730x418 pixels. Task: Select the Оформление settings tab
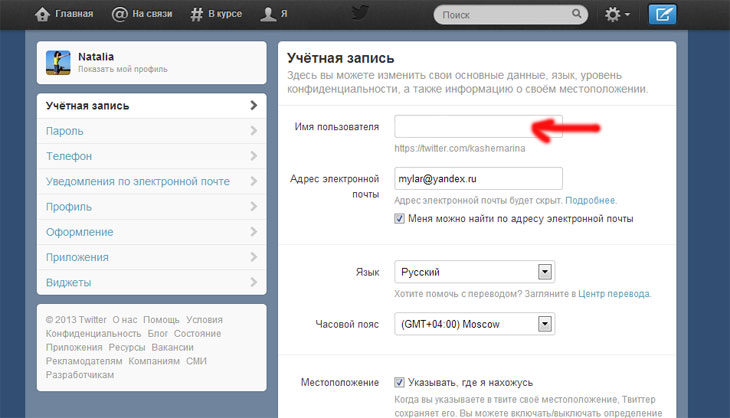point(152,232)
